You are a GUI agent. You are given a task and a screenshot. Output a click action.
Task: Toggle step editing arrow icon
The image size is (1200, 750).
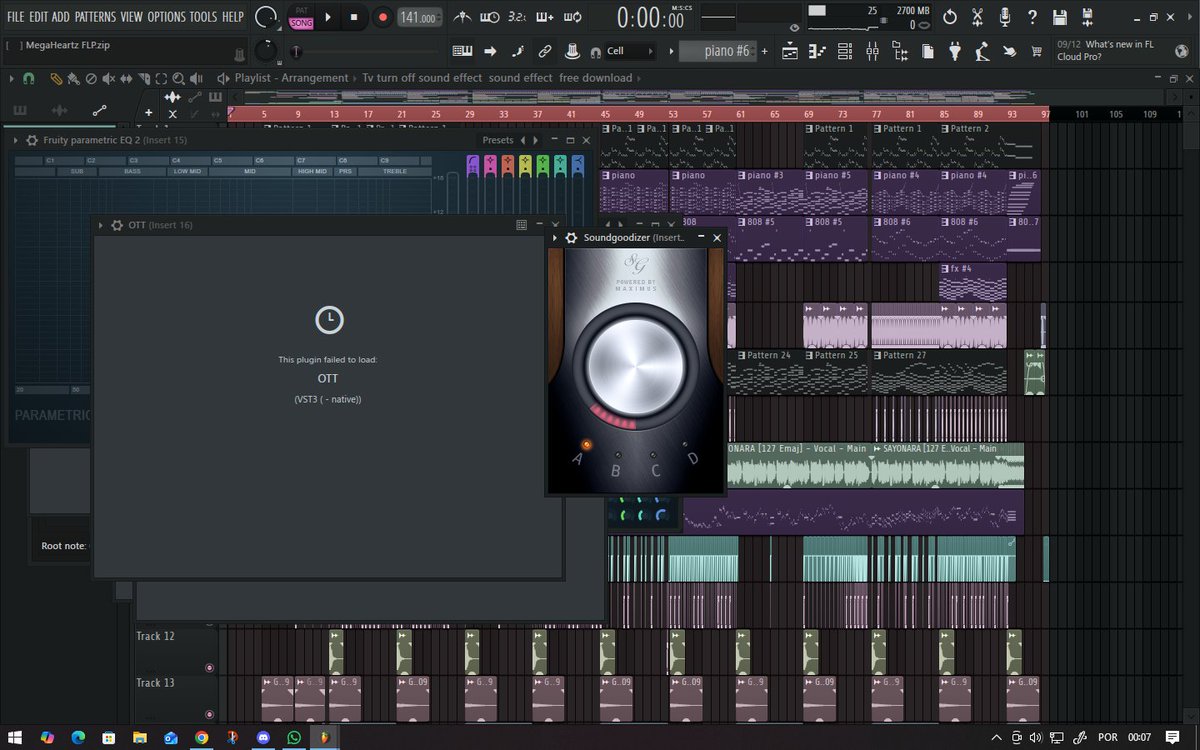pyautogui.click(x=490, y=51)
